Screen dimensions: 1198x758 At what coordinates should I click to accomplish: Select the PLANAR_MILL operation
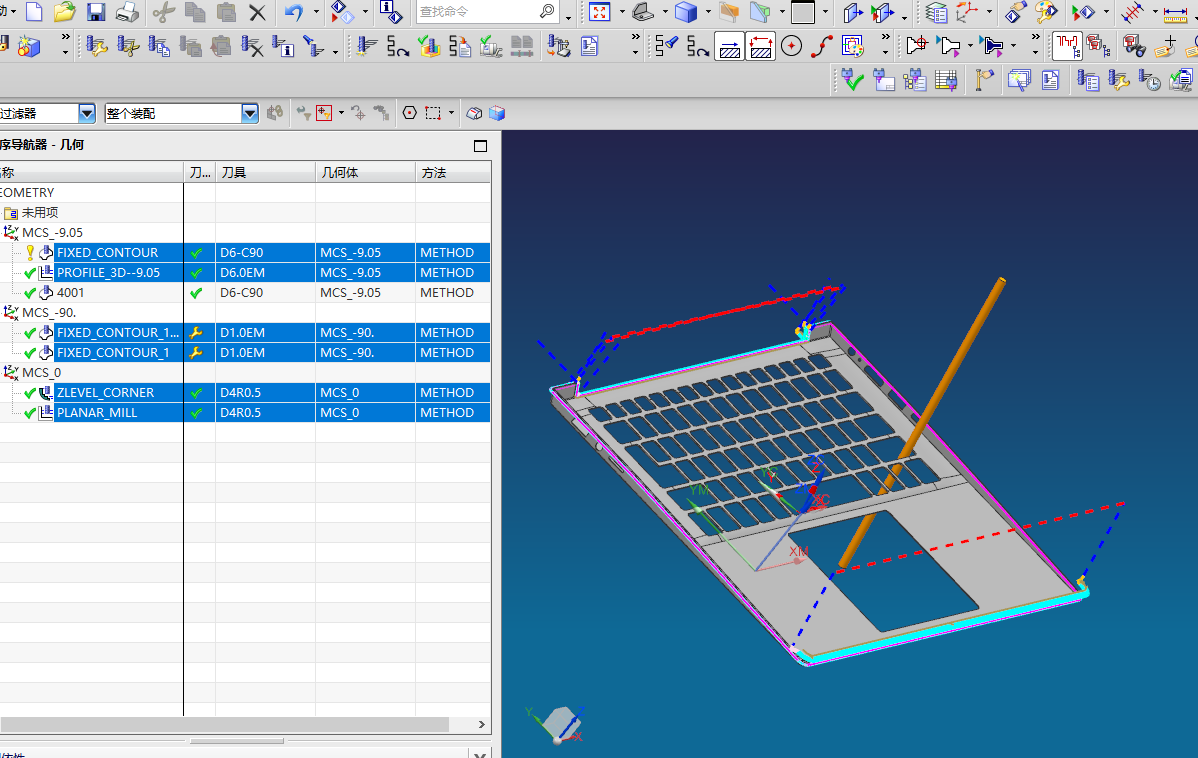97,412
